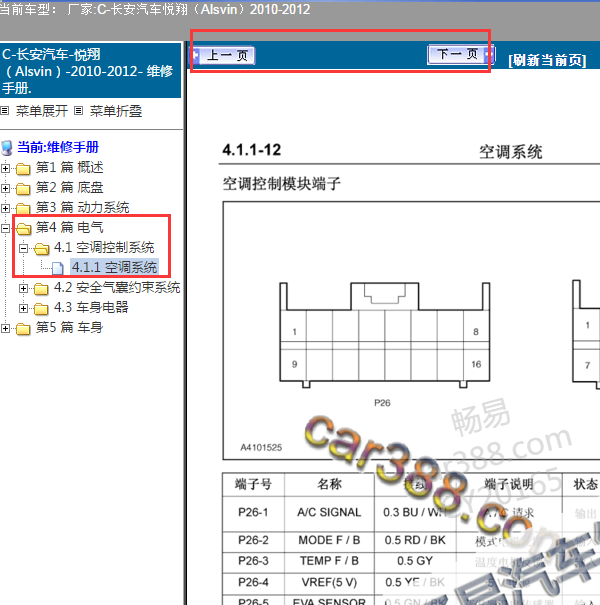Click document icon of 4.1.1 空调系统
The height and width of the screenshot is (605, 600).
57,268
